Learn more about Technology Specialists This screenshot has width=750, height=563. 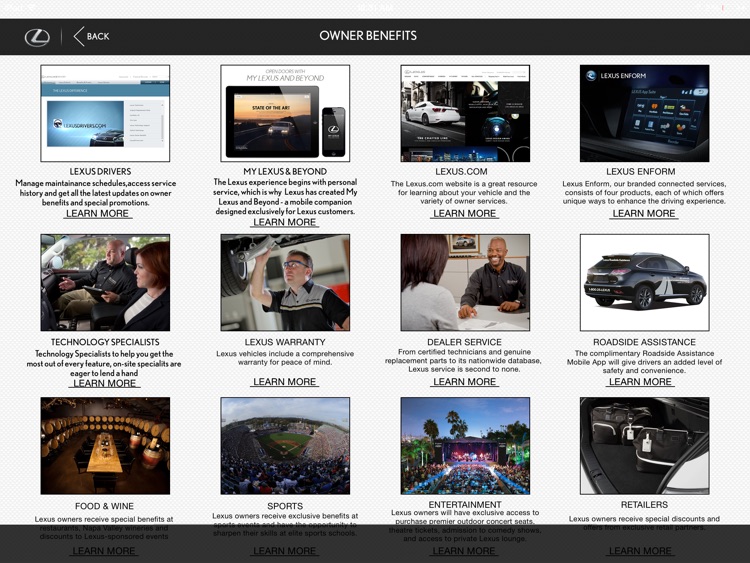point(105,383)
